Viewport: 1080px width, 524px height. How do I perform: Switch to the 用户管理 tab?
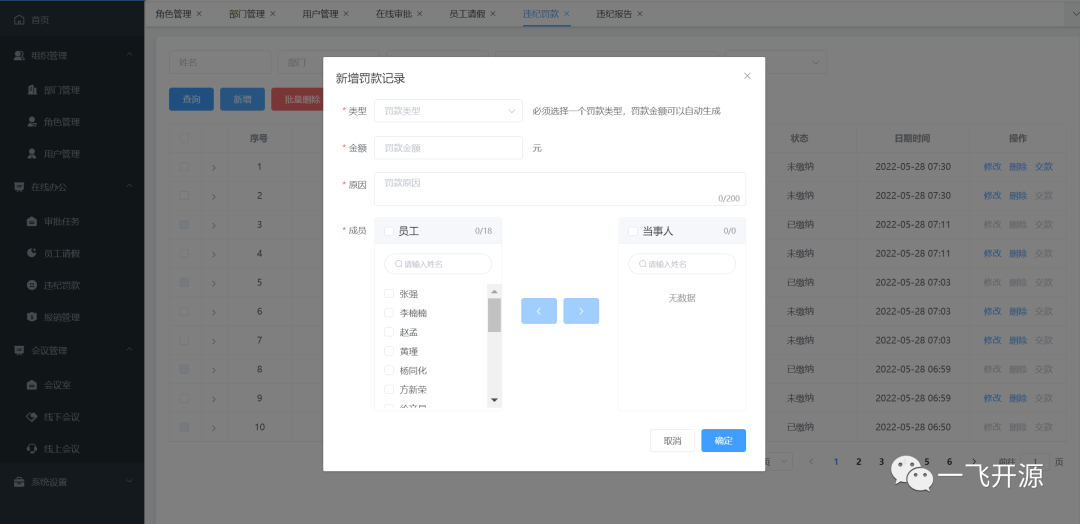[320, 13]
